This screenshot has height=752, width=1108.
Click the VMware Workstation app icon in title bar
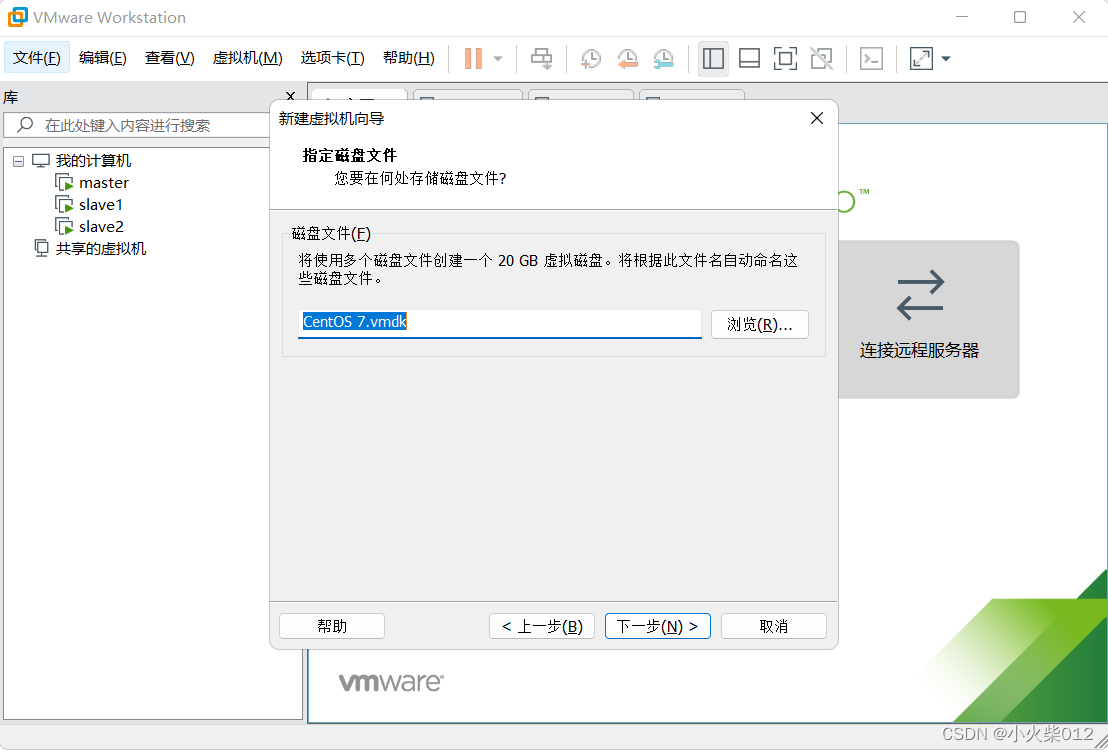click(x=18, y=17)
